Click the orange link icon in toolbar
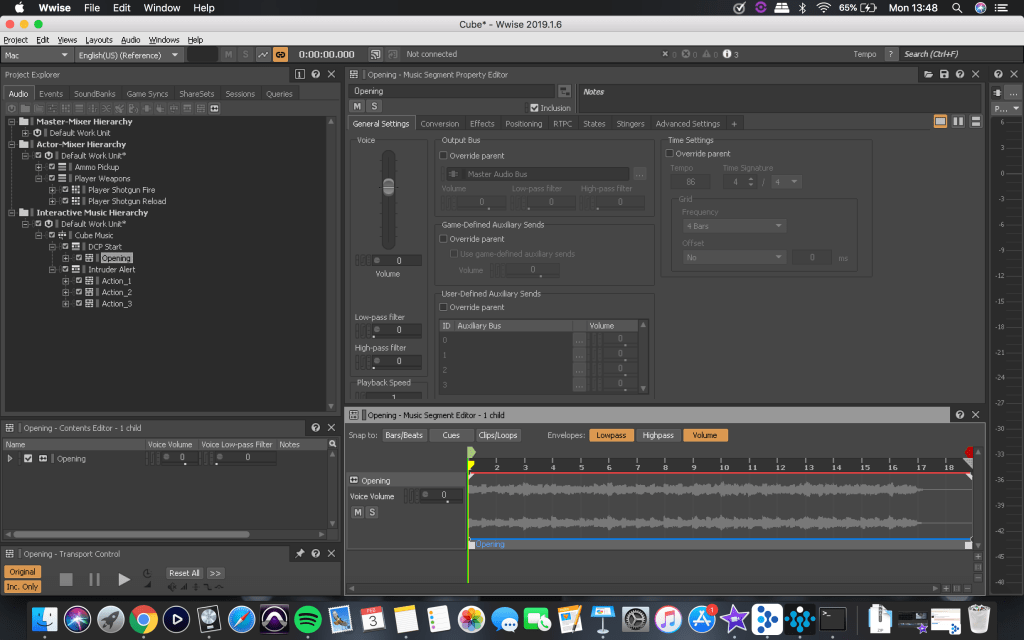Screen dimensions: 1024x640 tap(280, 54)
